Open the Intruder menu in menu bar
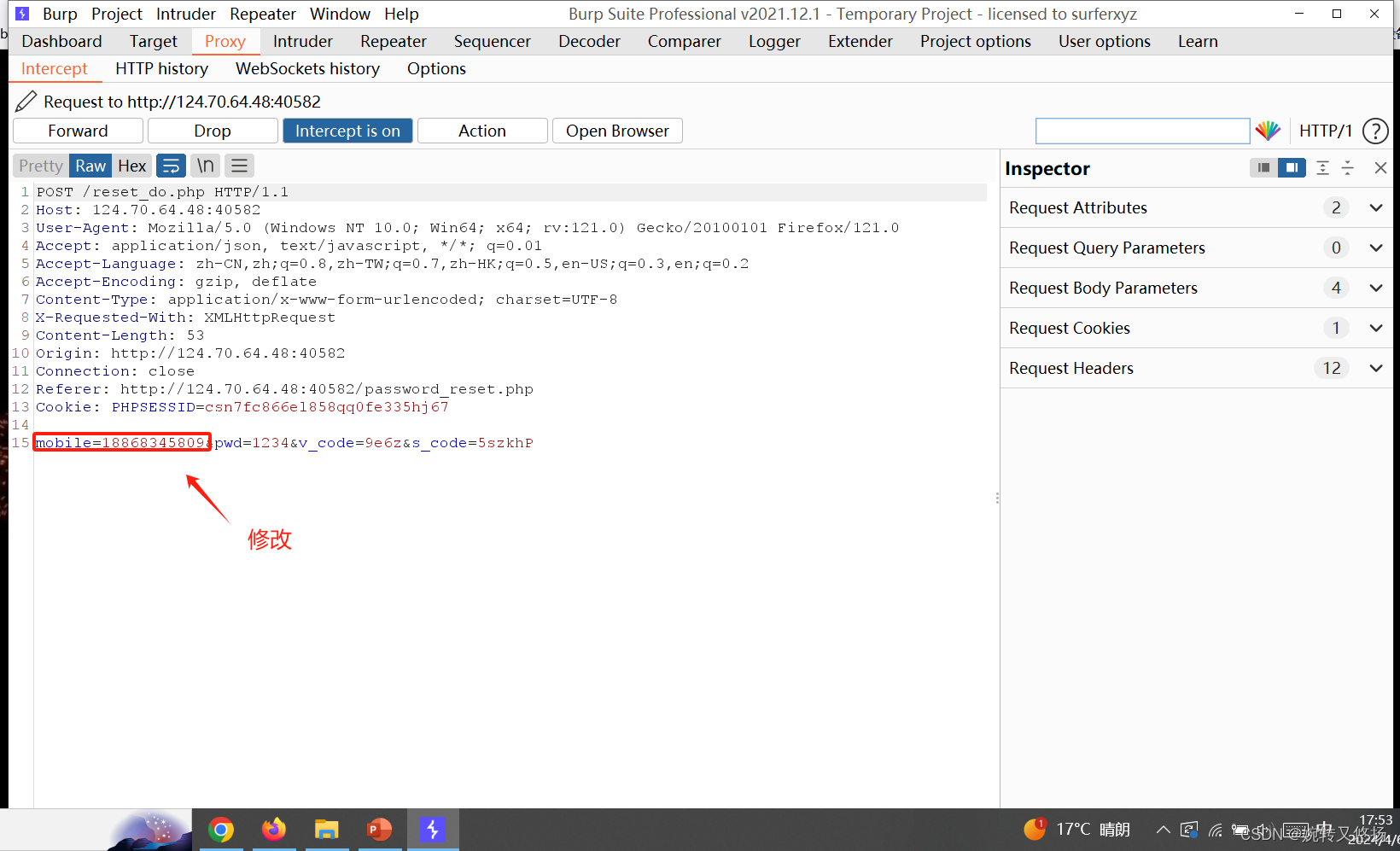 (186, 14)
